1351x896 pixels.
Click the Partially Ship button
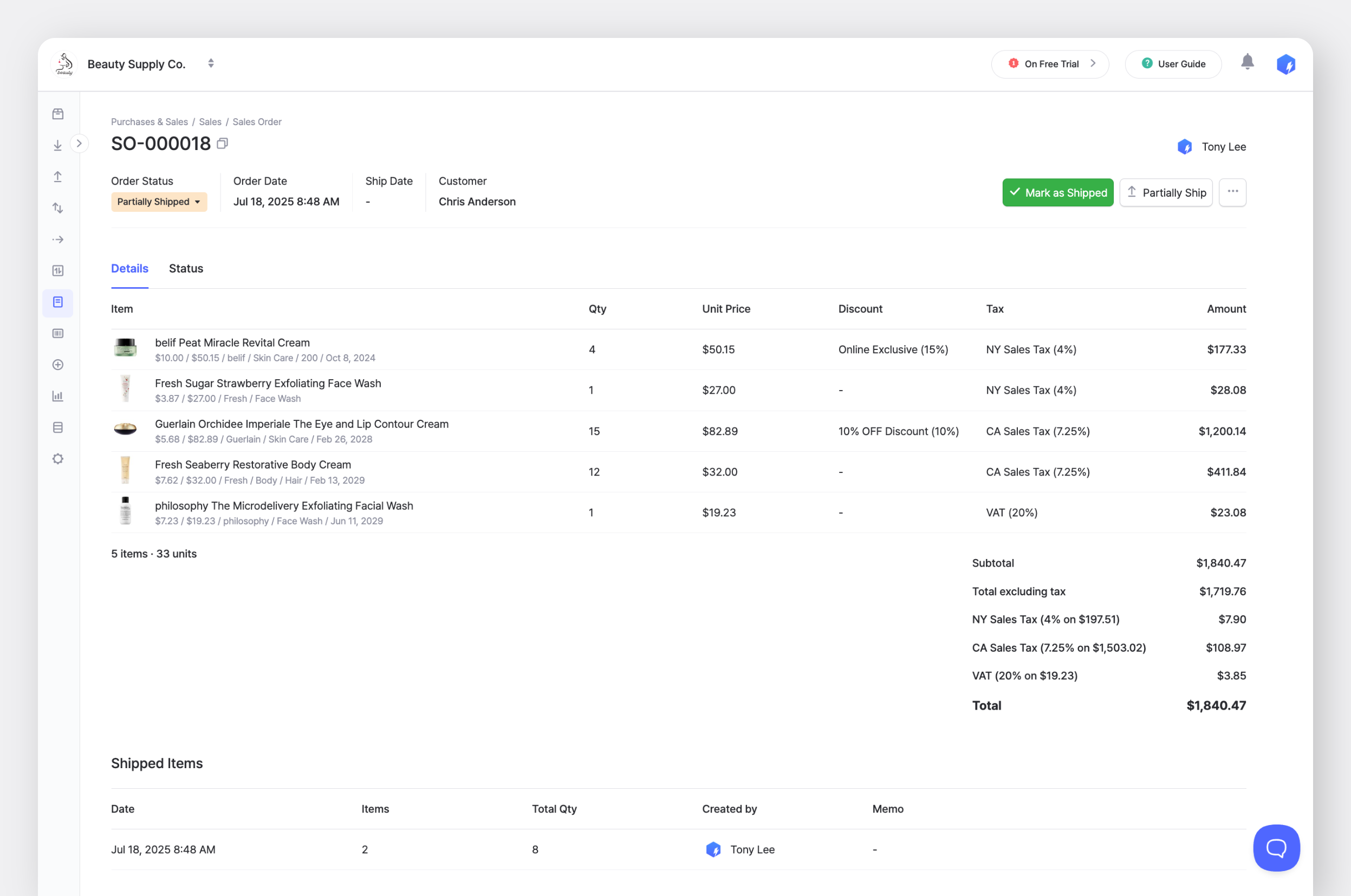coord(1166,192)
